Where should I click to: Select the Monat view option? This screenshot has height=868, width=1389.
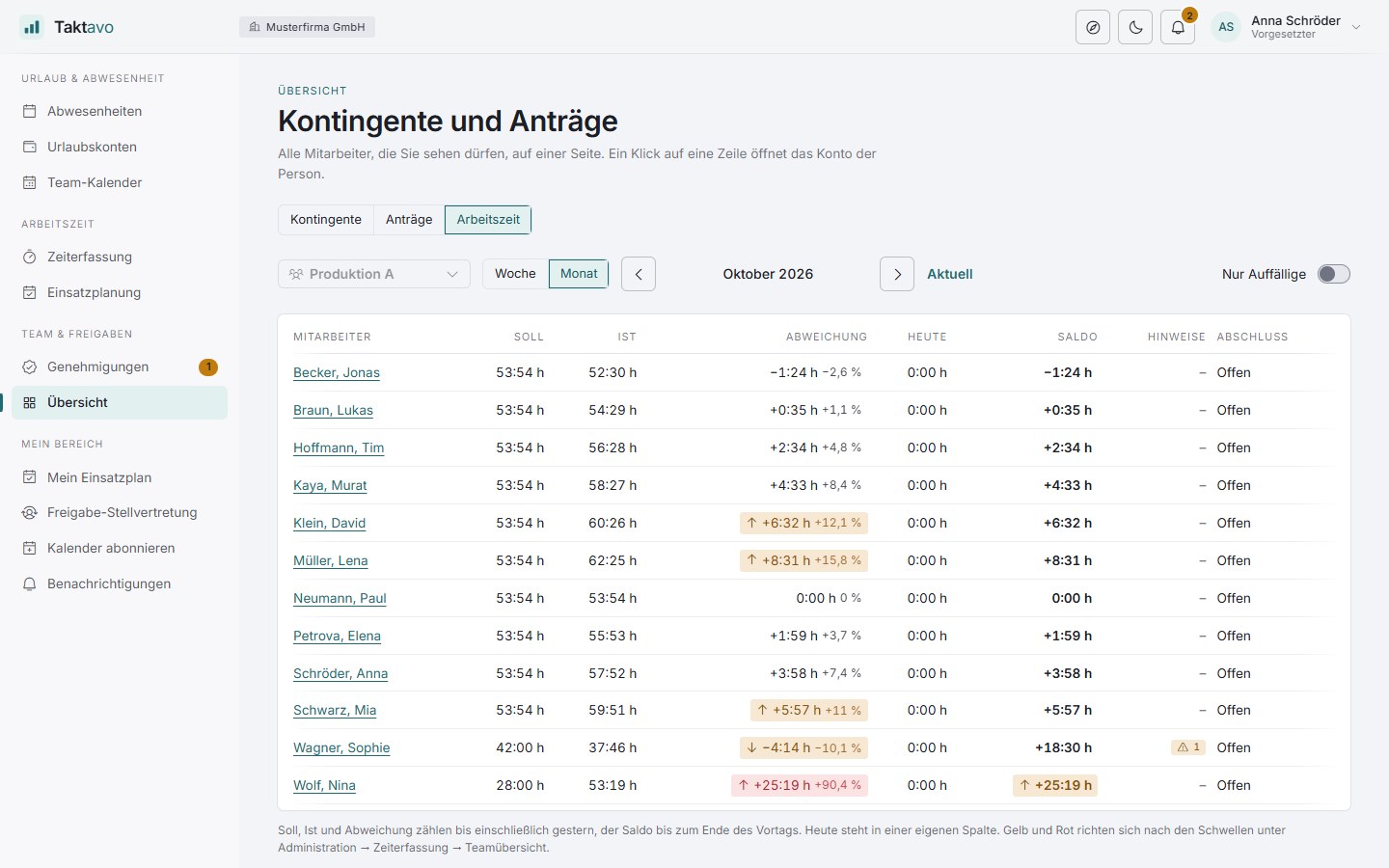579,274
